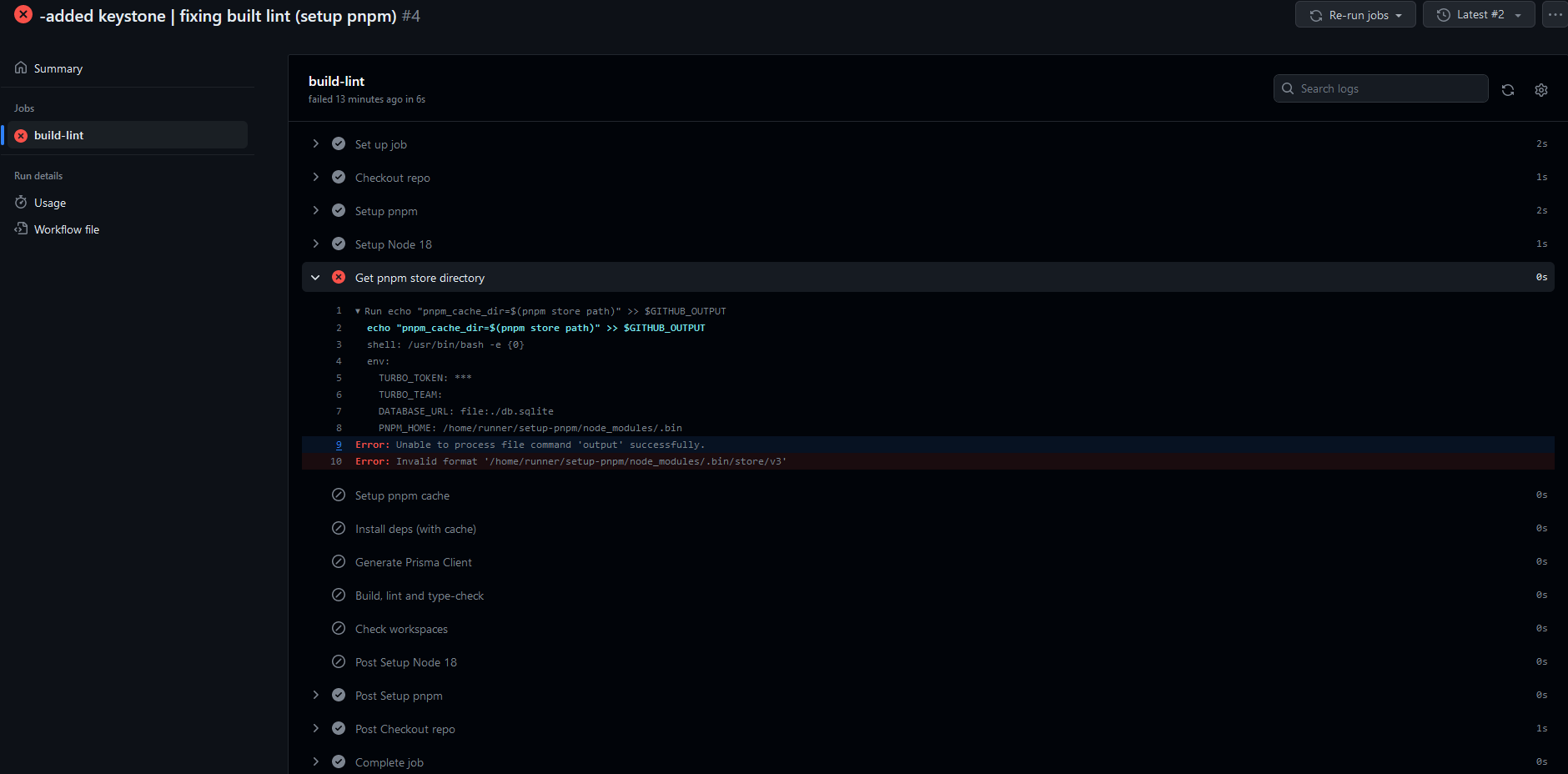Open the Re-run jobs dropdown

[1355, 14]
